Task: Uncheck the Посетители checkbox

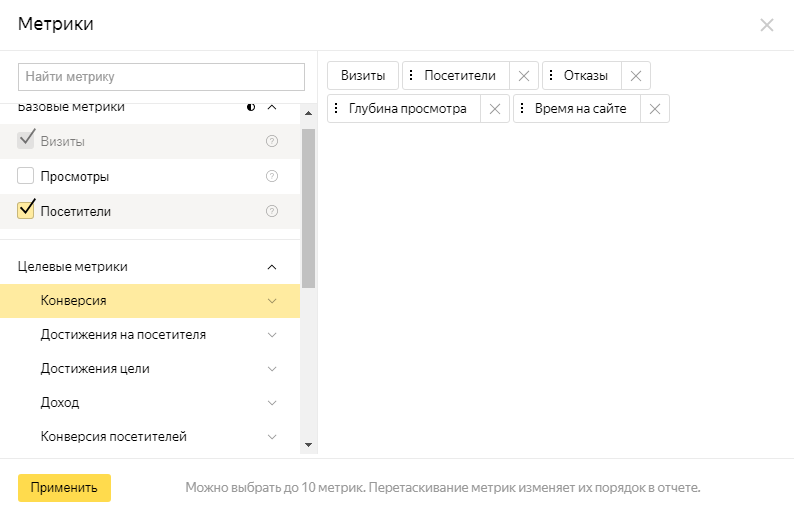Action: click(26, 211)
